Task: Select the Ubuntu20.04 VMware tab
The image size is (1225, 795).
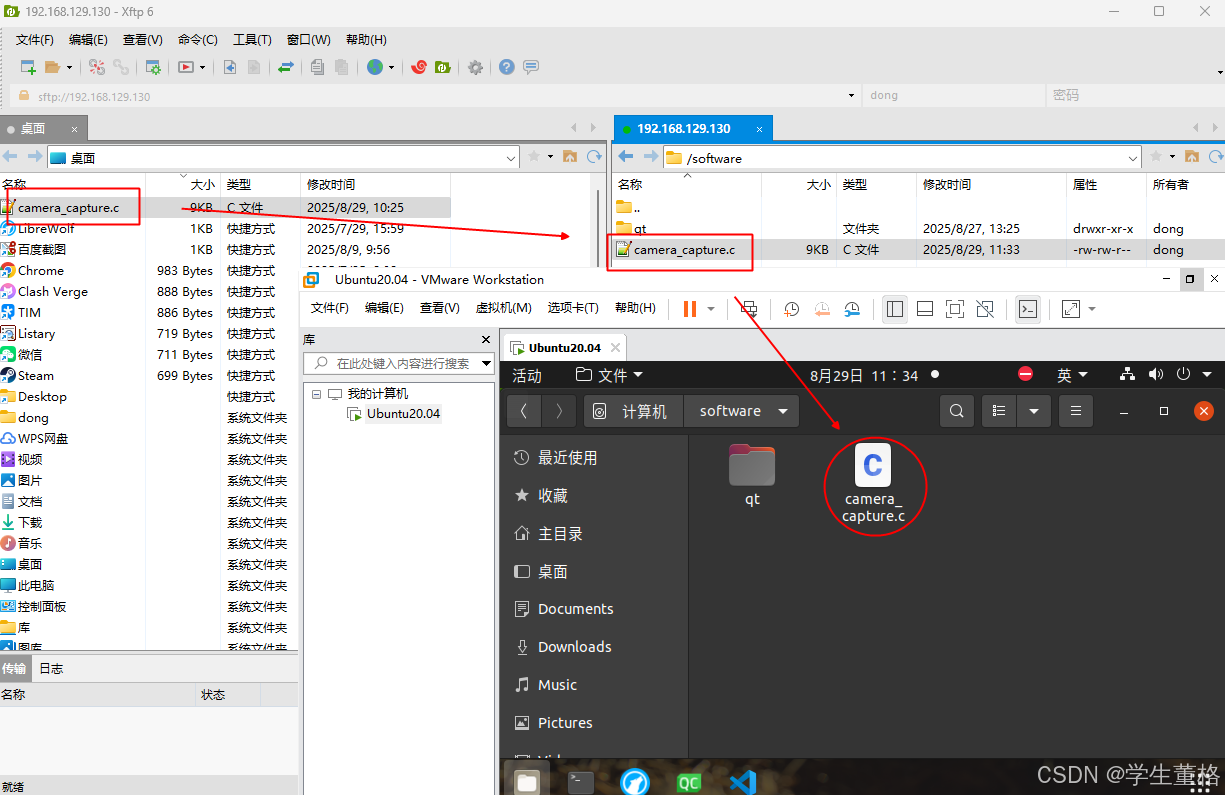Action: (x=565, y=348)
